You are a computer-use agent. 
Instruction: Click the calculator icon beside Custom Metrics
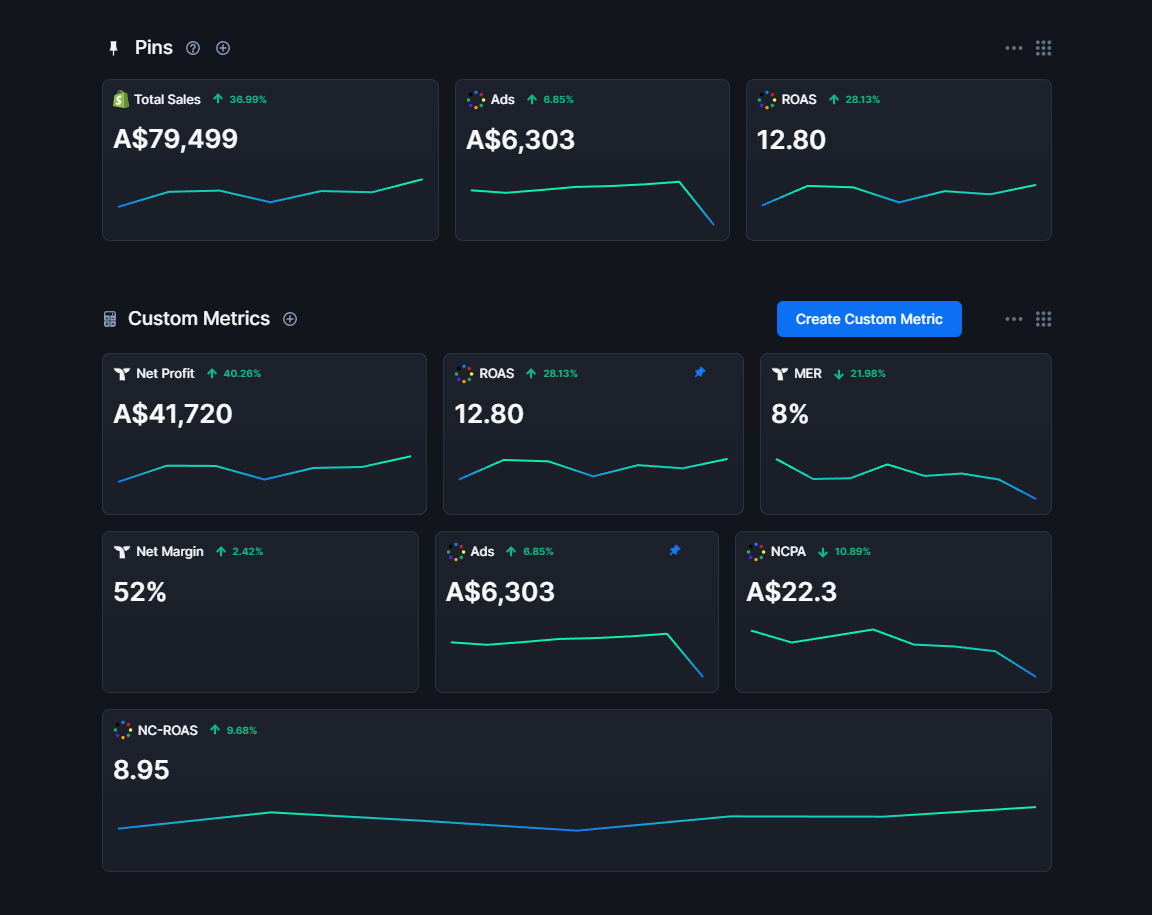[110, 319]
